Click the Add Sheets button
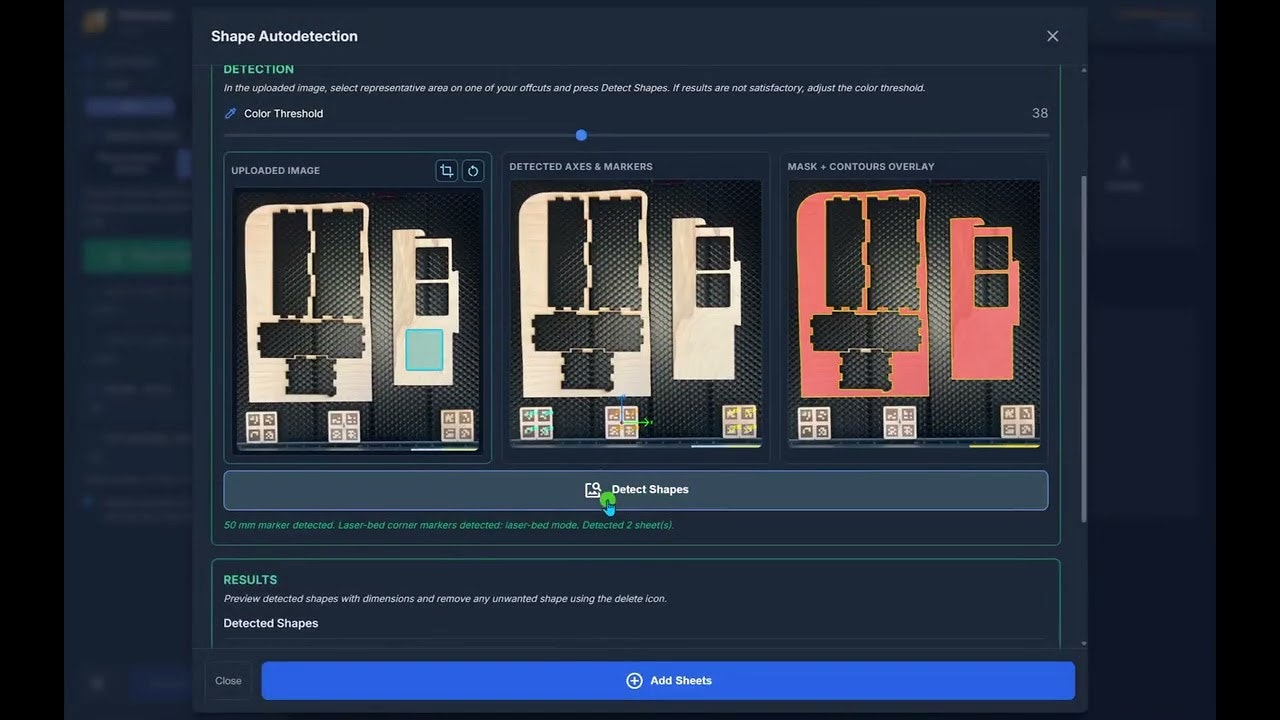This screenshot has height=720, width=1280. tap(668, 681)
